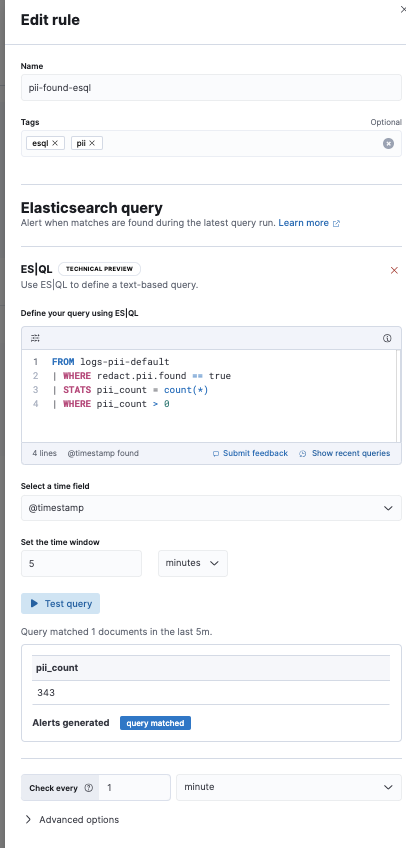The width and height of the screenshot is (406, 848).
Task: Open the Select a time field dropdown
Action: [211, 508]
